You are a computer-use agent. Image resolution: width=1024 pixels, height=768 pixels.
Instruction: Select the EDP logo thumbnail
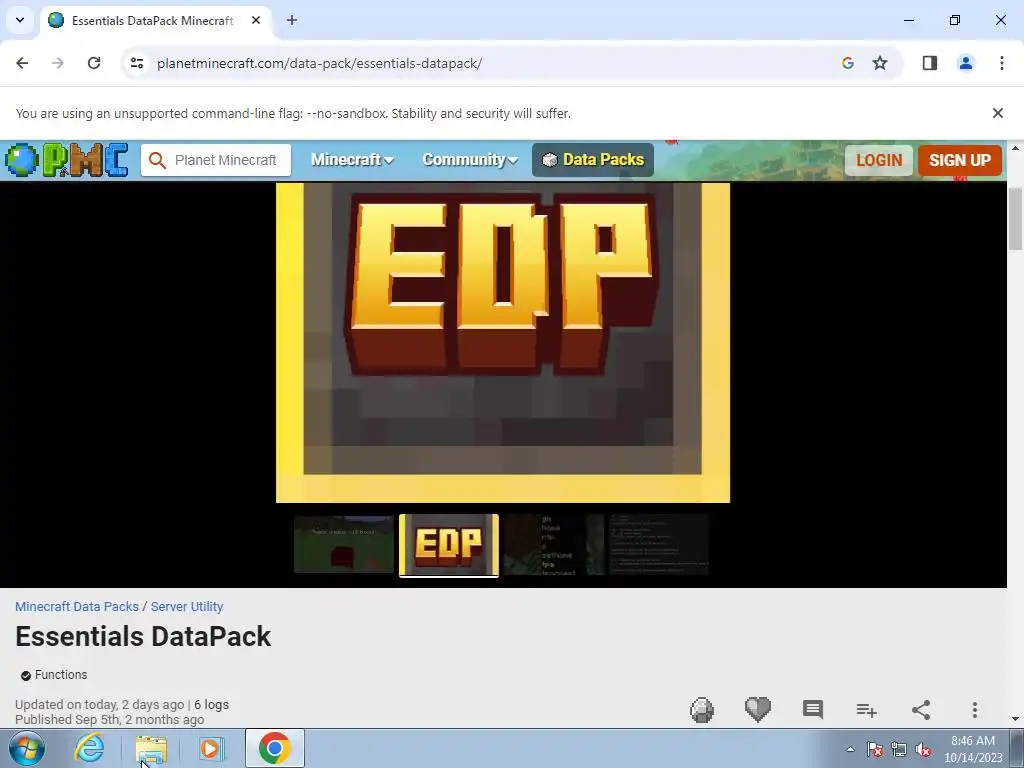tap(449, 545)
